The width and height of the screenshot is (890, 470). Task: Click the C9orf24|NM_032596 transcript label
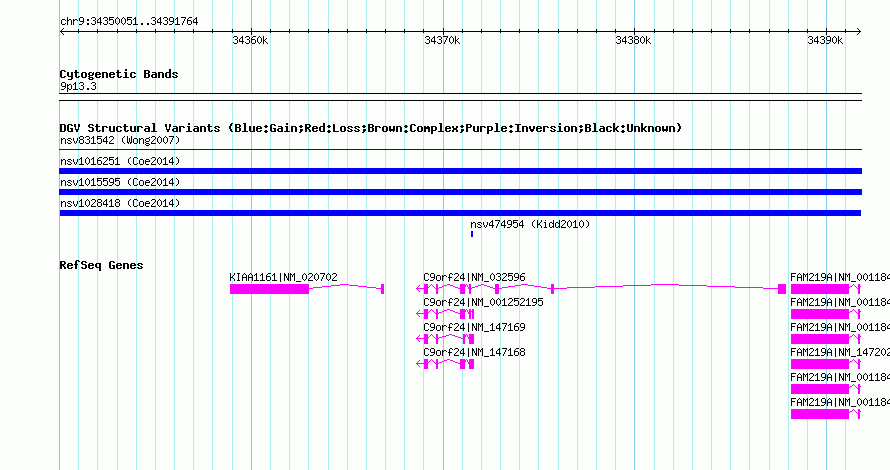pos(474,278)
